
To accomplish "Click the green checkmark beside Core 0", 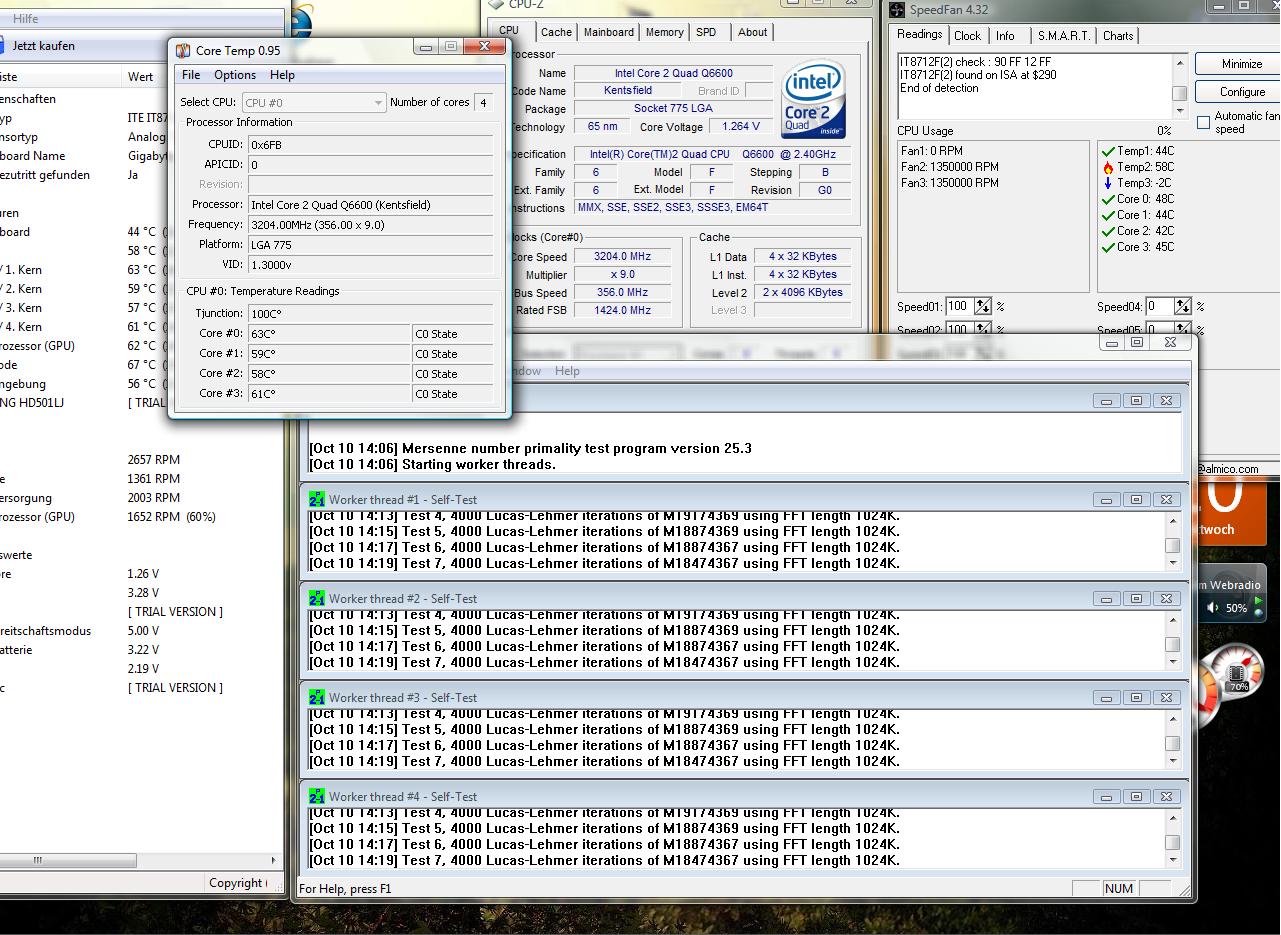I will click(x=1108, y=199).
